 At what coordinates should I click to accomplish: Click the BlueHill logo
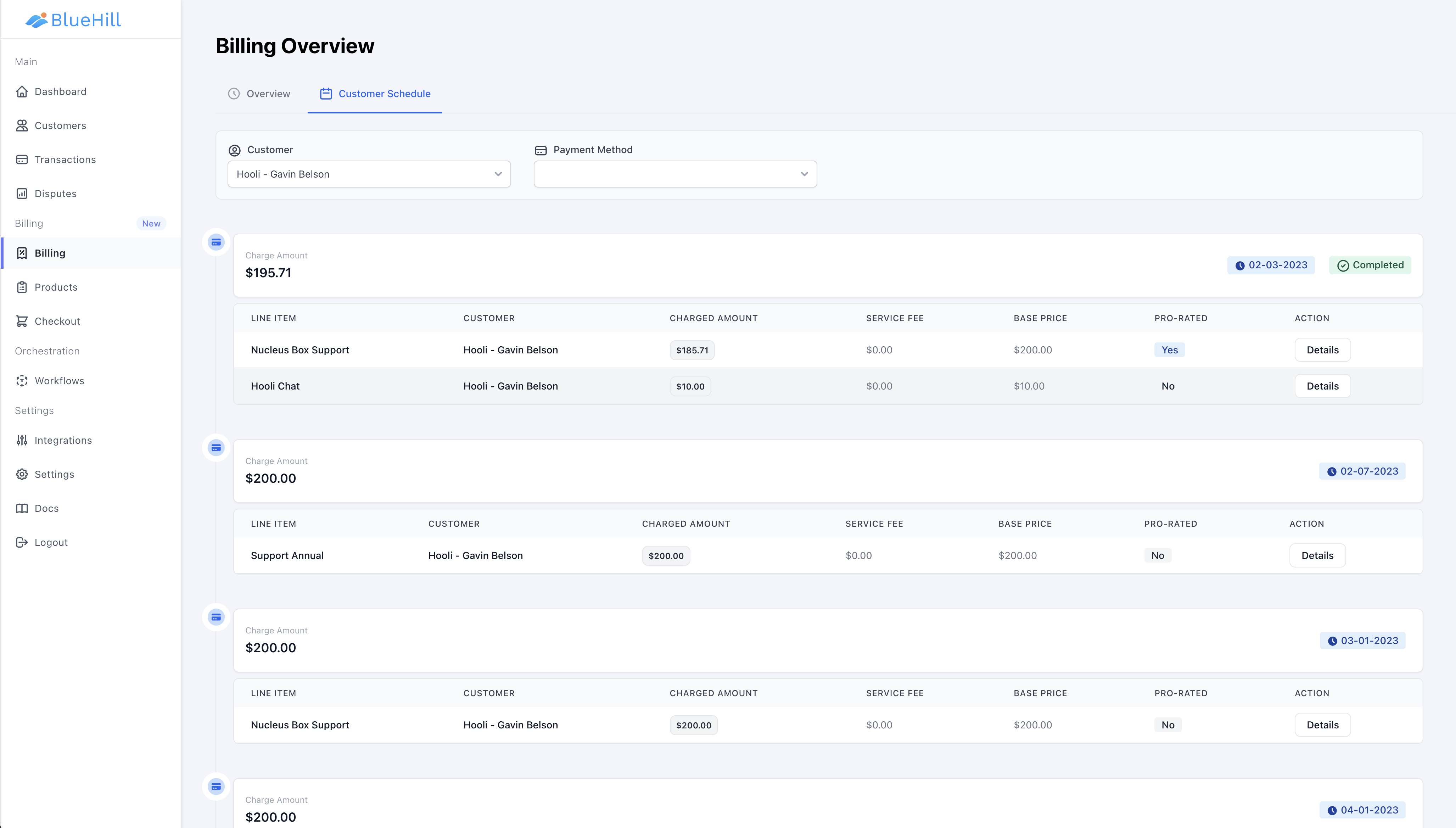tap(73, 20)
